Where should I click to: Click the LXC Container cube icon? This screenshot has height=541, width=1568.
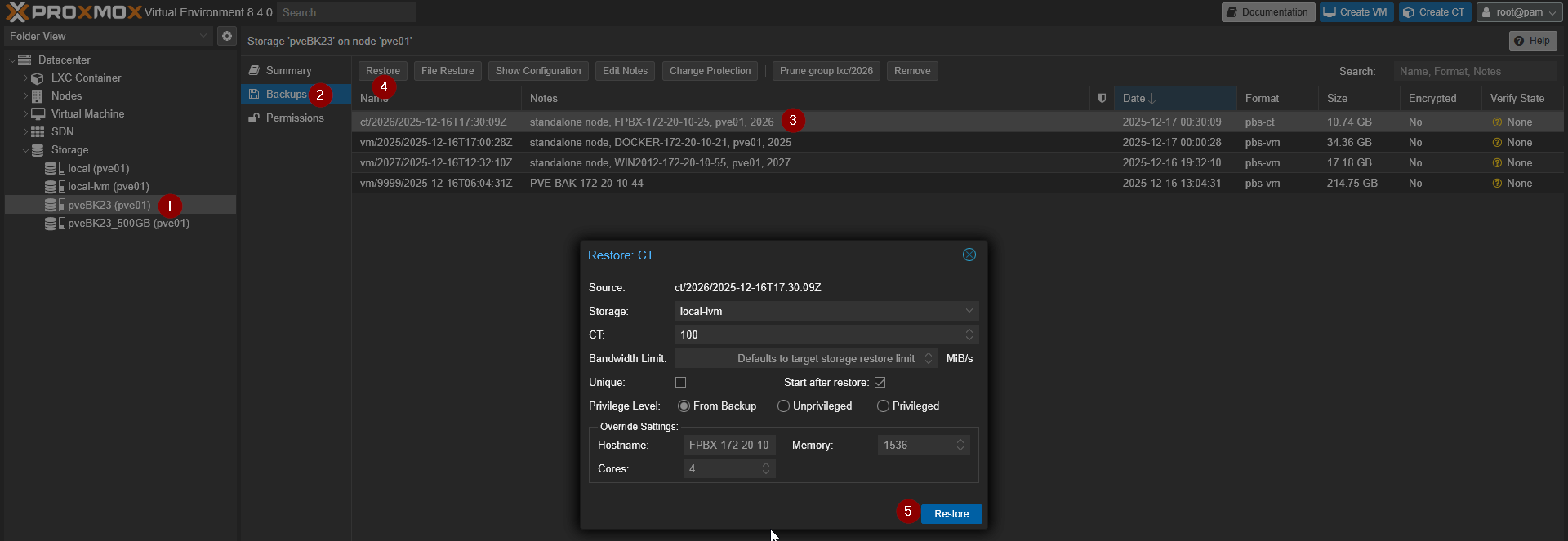tap(38, 78)
